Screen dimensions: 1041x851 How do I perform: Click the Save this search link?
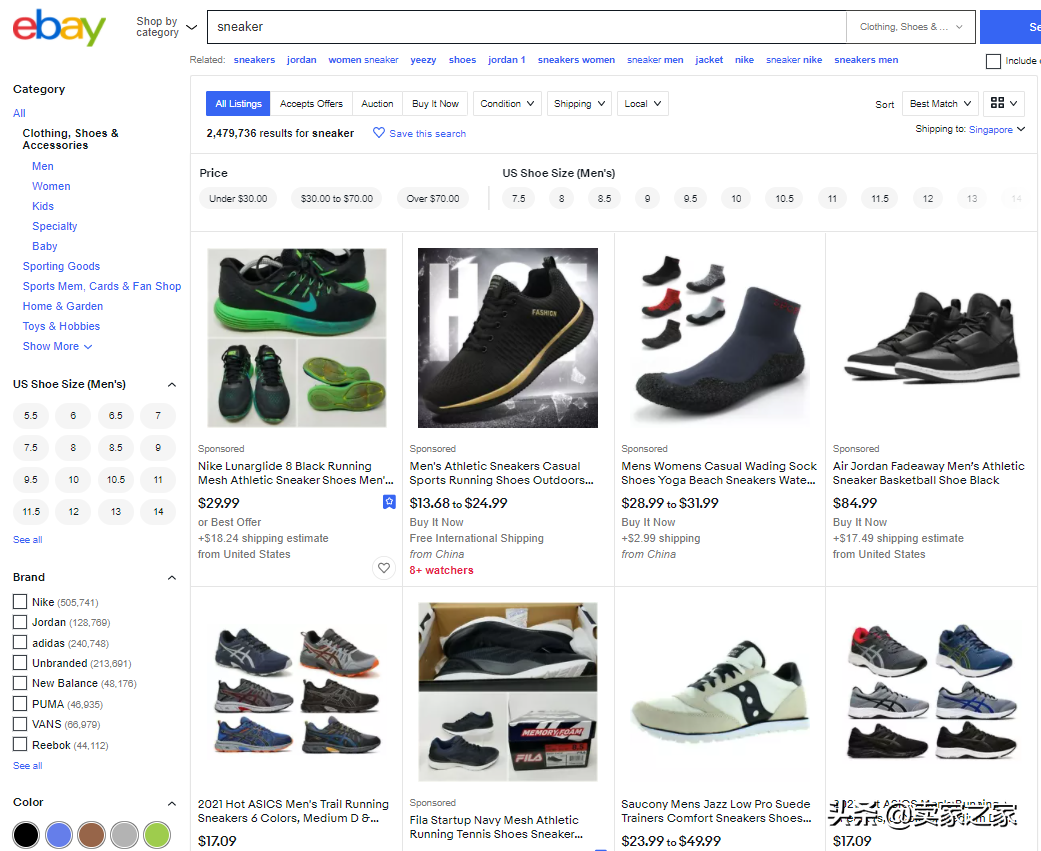coord(428,133)
